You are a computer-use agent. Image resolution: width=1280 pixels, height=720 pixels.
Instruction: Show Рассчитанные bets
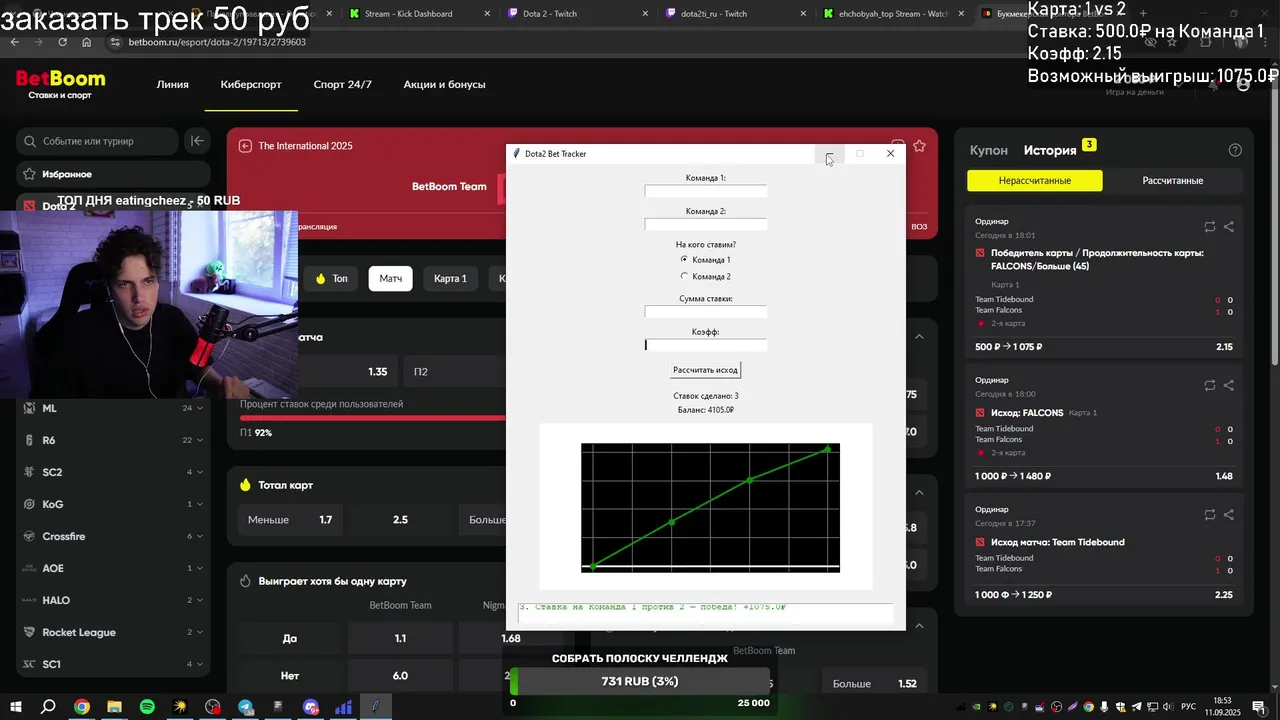1173,181
